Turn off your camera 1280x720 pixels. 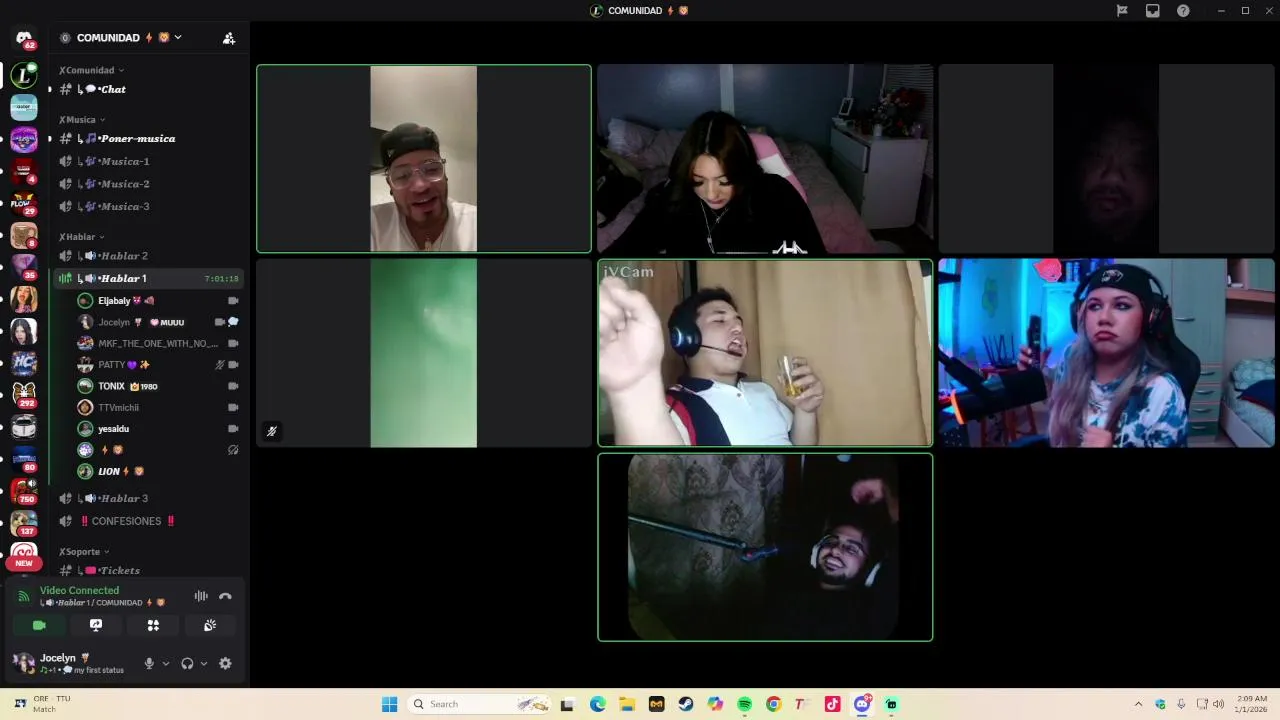point(39,625)
